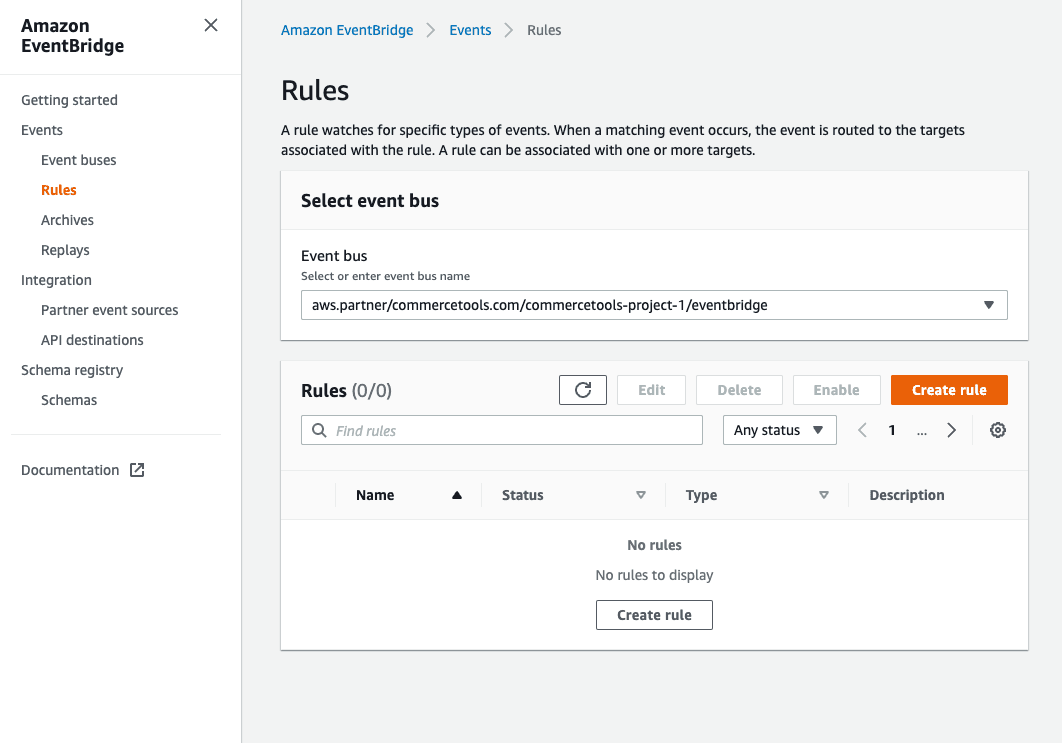Click the search magnifier in Find rules

tap(318, 430)
